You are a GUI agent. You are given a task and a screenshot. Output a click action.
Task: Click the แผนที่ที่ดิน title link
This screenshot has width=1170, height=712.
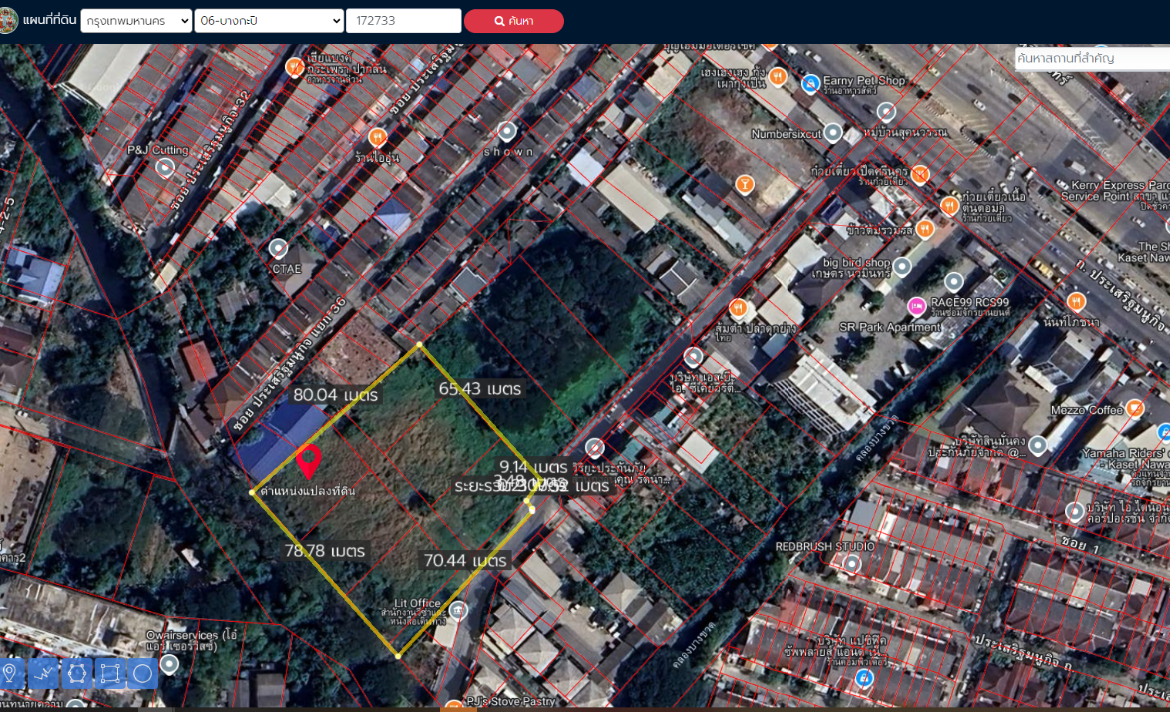49,21
